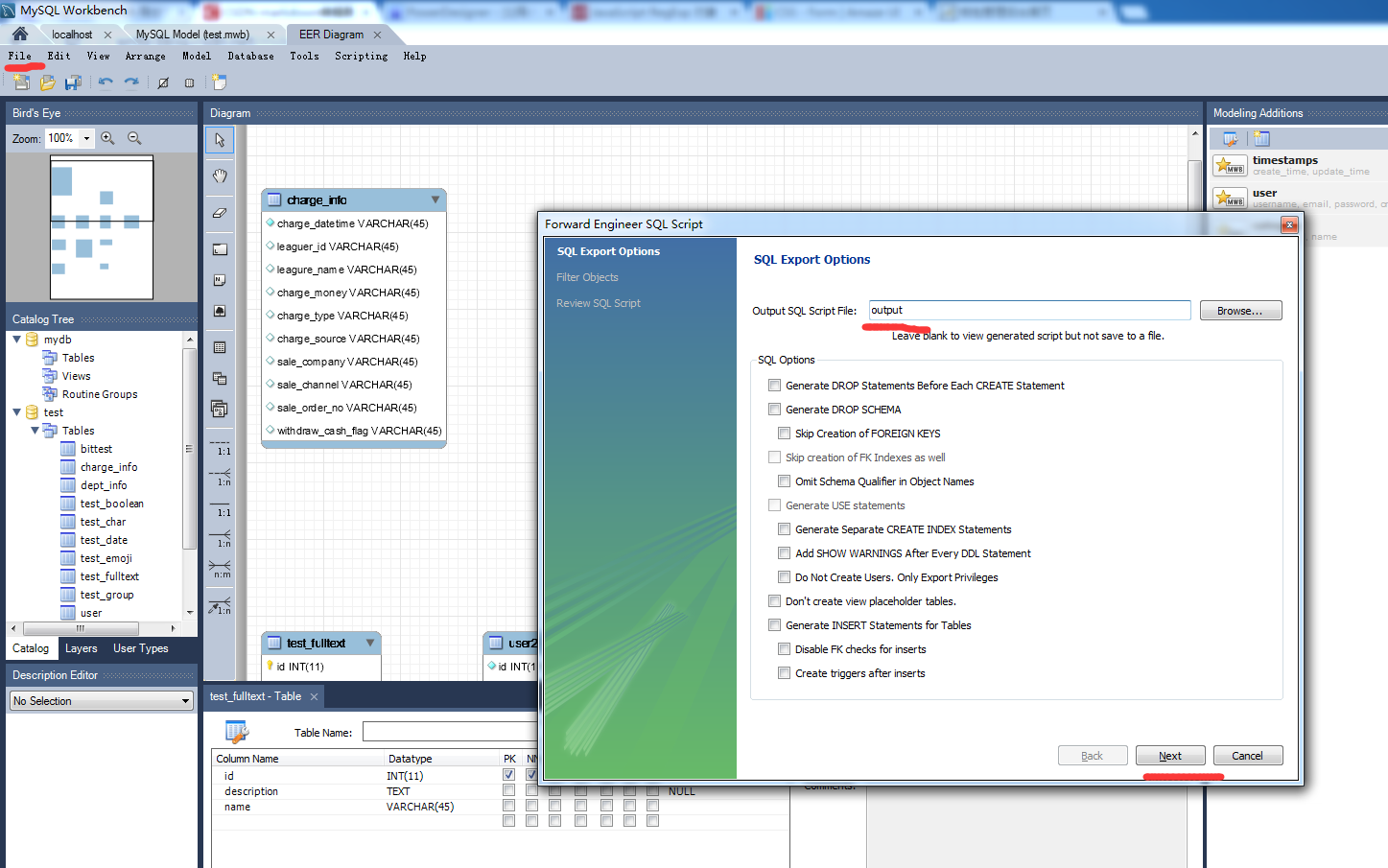The height and width of the screenshot is (868, 1388).
Task: Check Do Not Create Users option
Action: click(784, 577)
